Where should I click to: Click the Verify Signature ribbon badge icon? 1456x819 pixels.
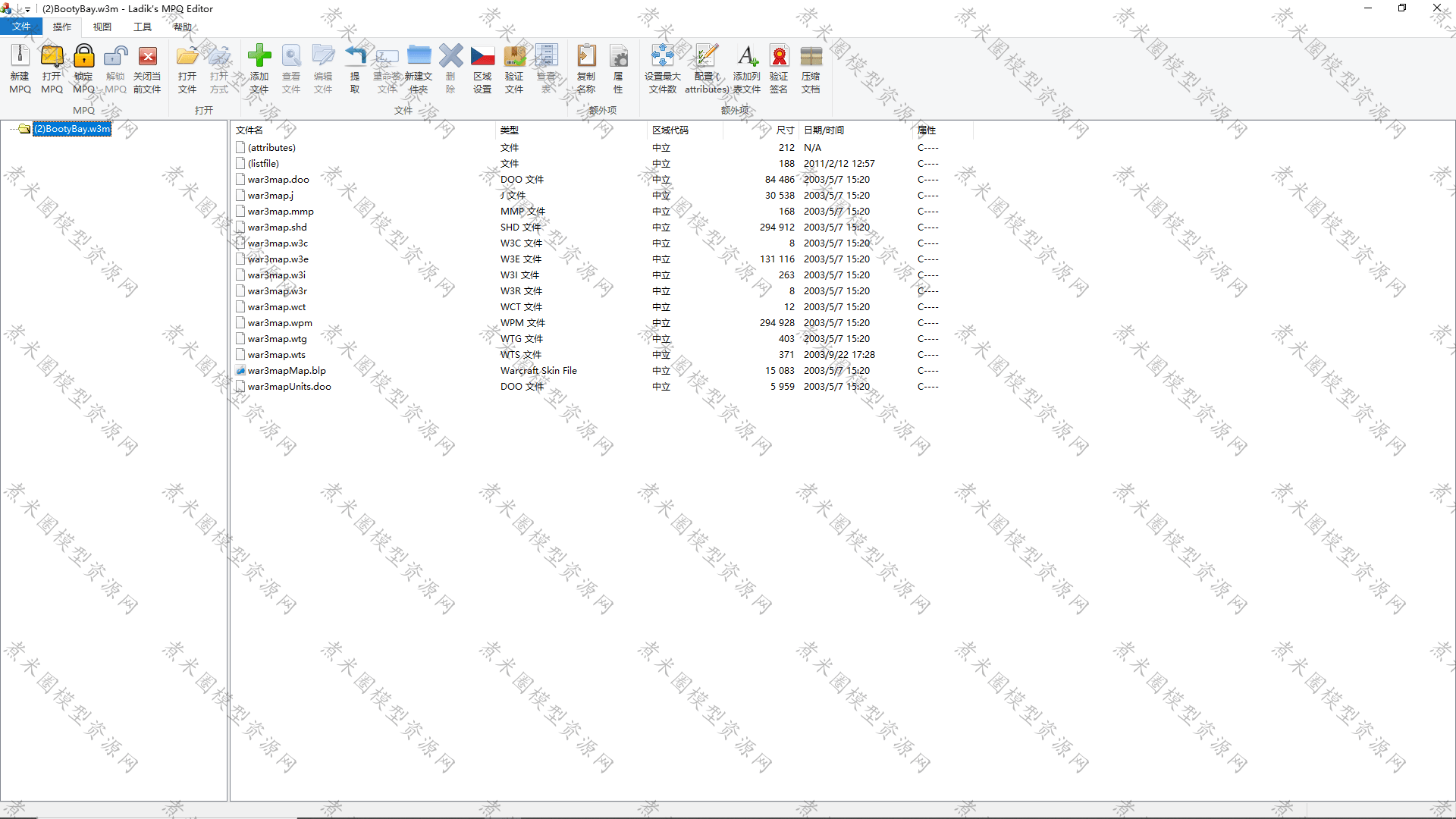pos(779,56)
